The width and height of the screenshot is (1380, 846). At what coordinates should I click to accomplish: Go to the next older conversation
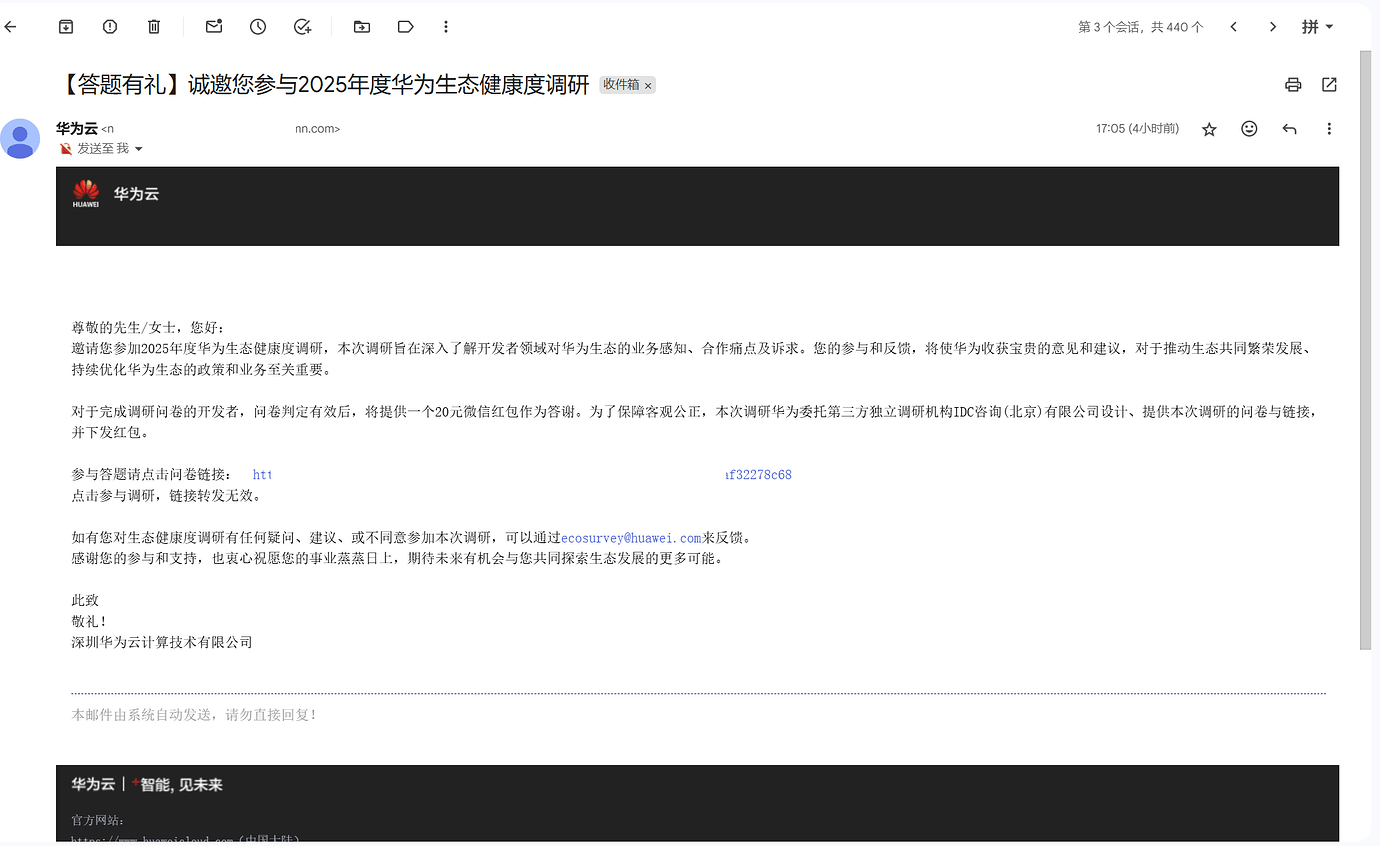pos(1273,27)
